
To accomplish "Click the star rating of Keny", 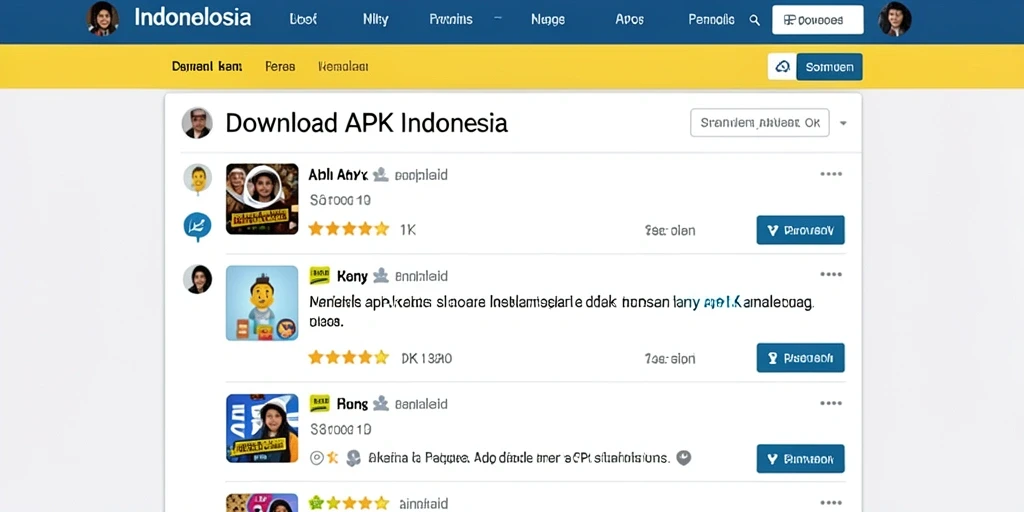I will point(349,357).
